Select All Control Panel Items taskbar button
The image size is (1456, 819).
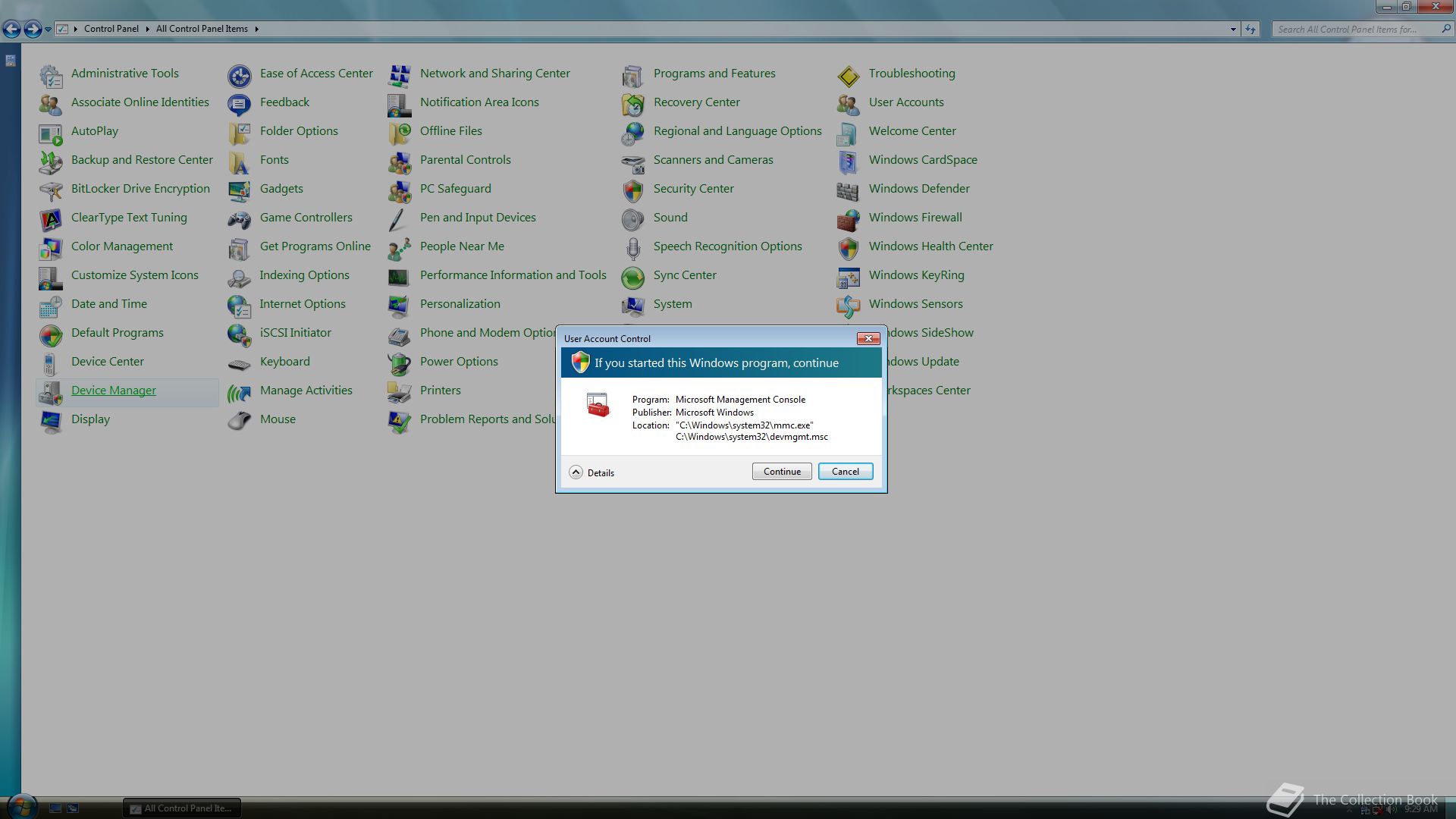pyautogui.click(x=182, y=808)
